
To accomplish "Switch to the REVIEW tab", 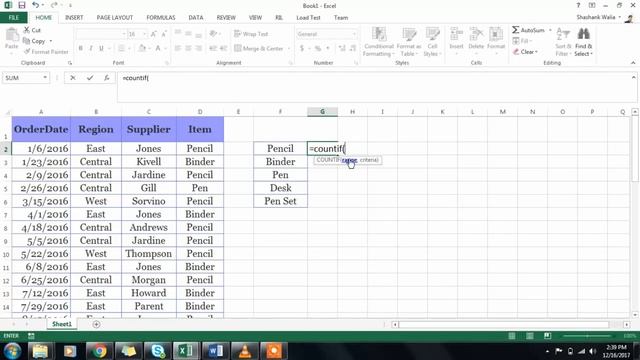I will [x=226, y=18].
